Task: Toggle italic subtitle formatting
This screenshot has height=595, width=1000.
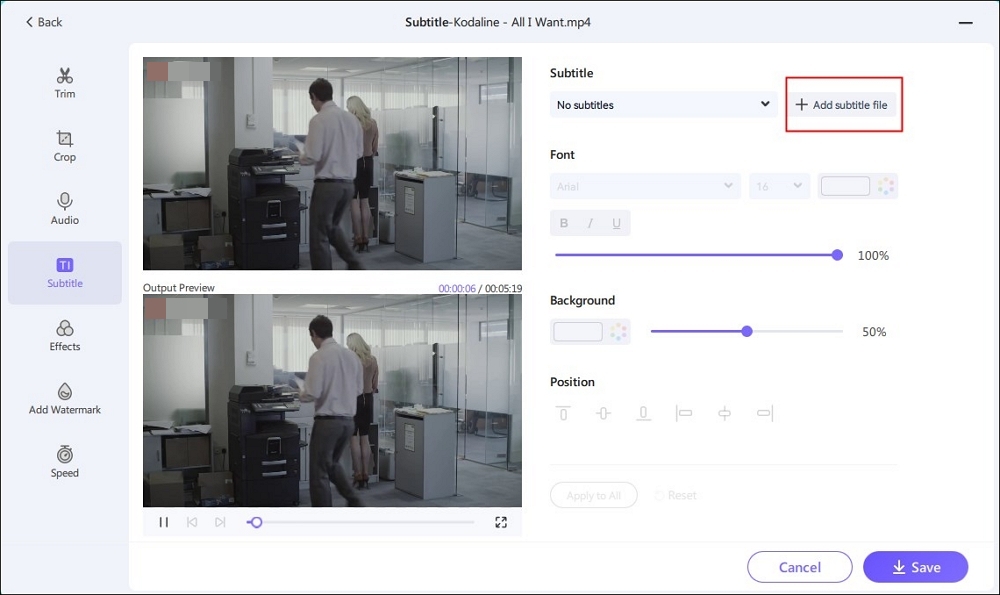Action: tap(590, 223)
